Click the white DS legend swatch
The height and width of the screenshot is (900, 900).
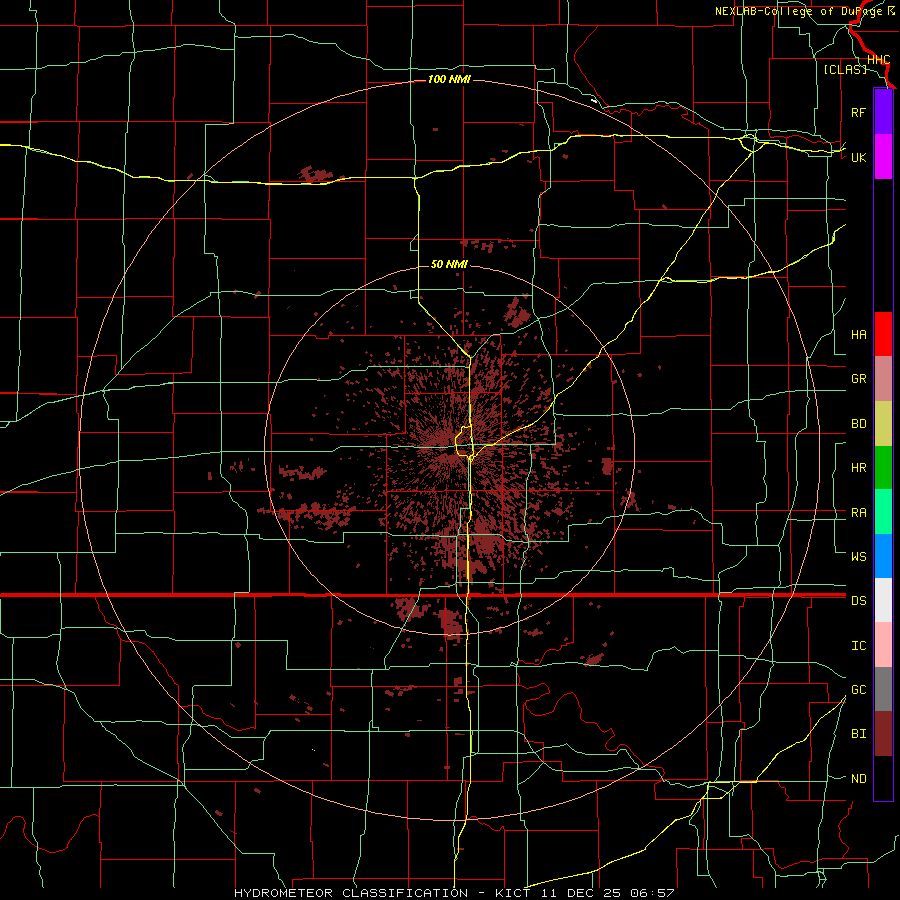883,600
